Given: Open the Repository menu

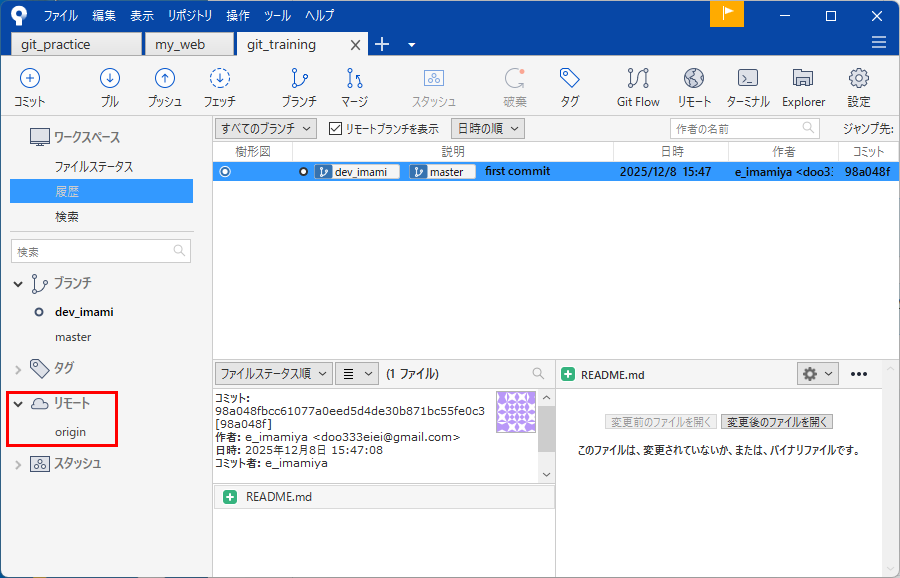Looking at the screenshot, I should (190, 16).
